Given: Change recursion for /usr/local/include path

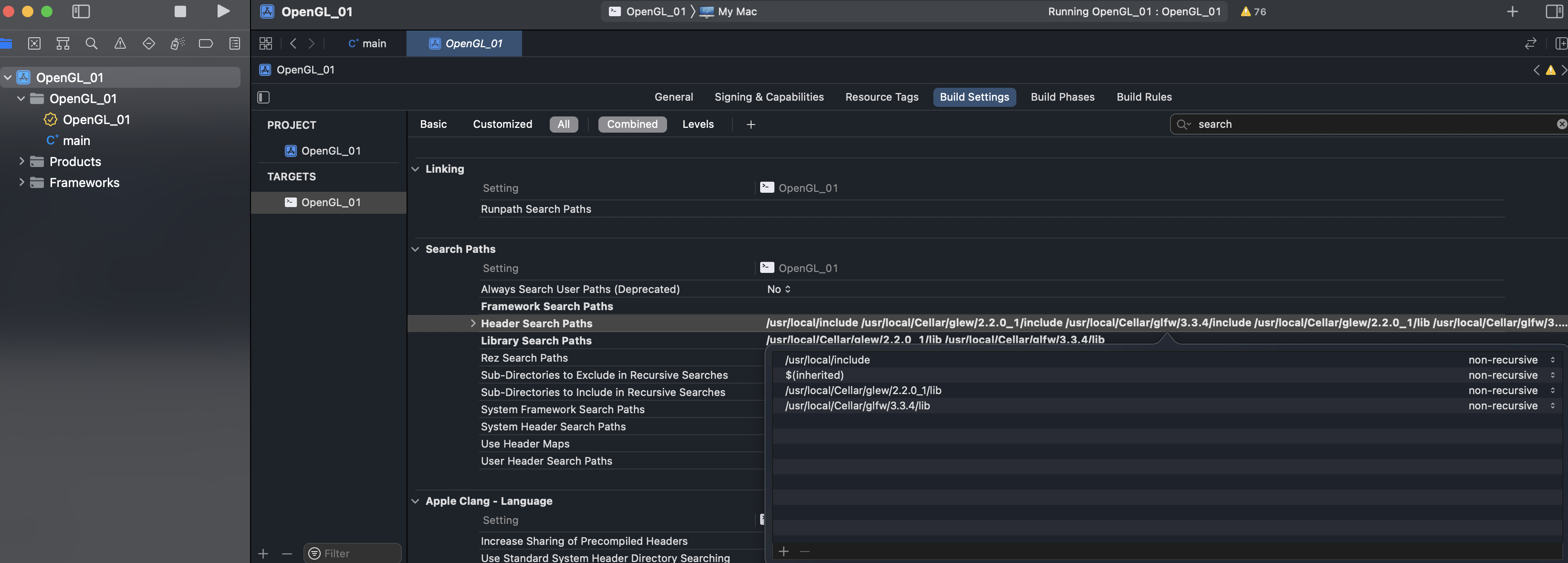Looking at the screenshot, I should click(1512, 360).
